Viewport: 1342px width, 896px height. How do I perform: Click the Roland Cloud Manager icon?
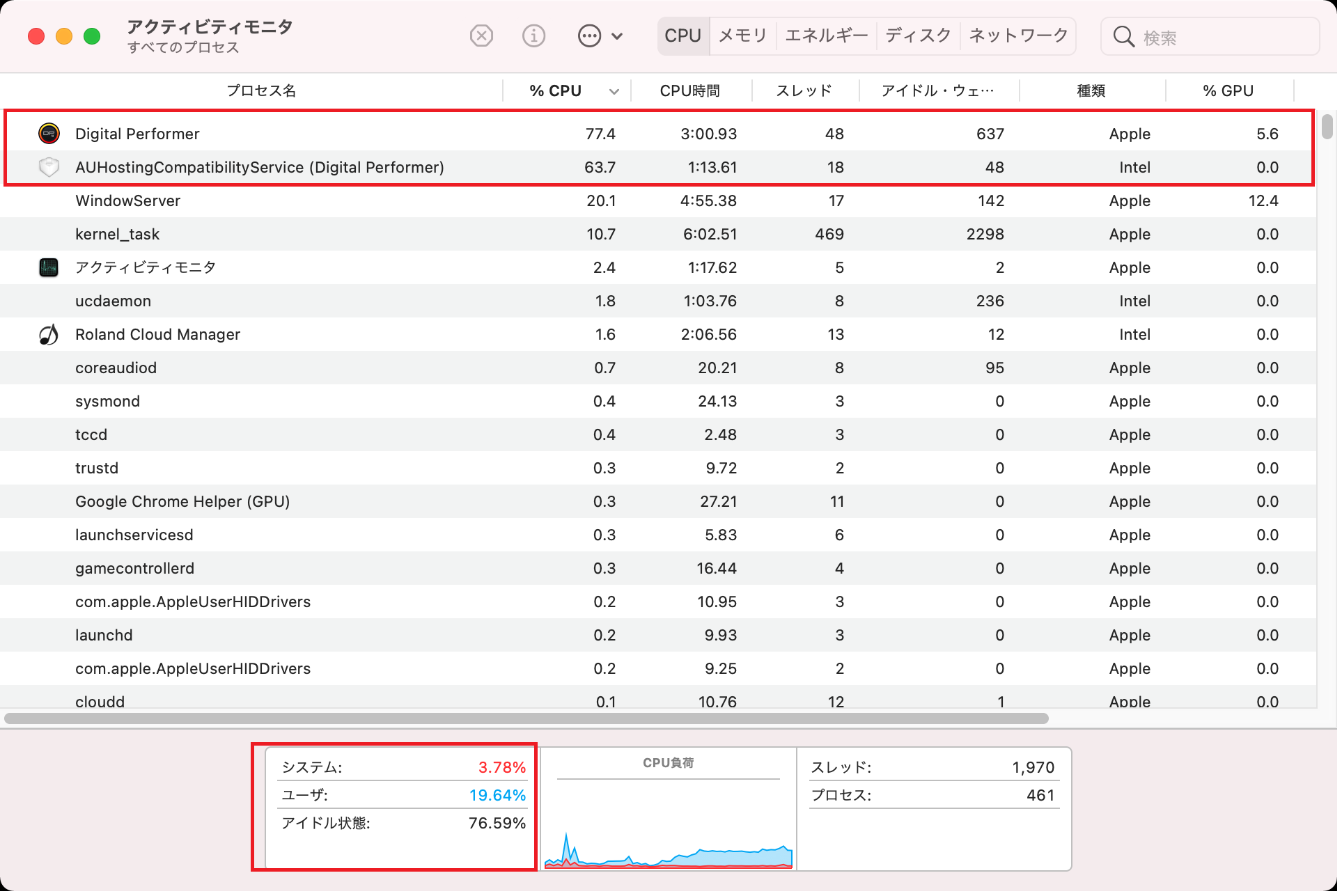49,336
